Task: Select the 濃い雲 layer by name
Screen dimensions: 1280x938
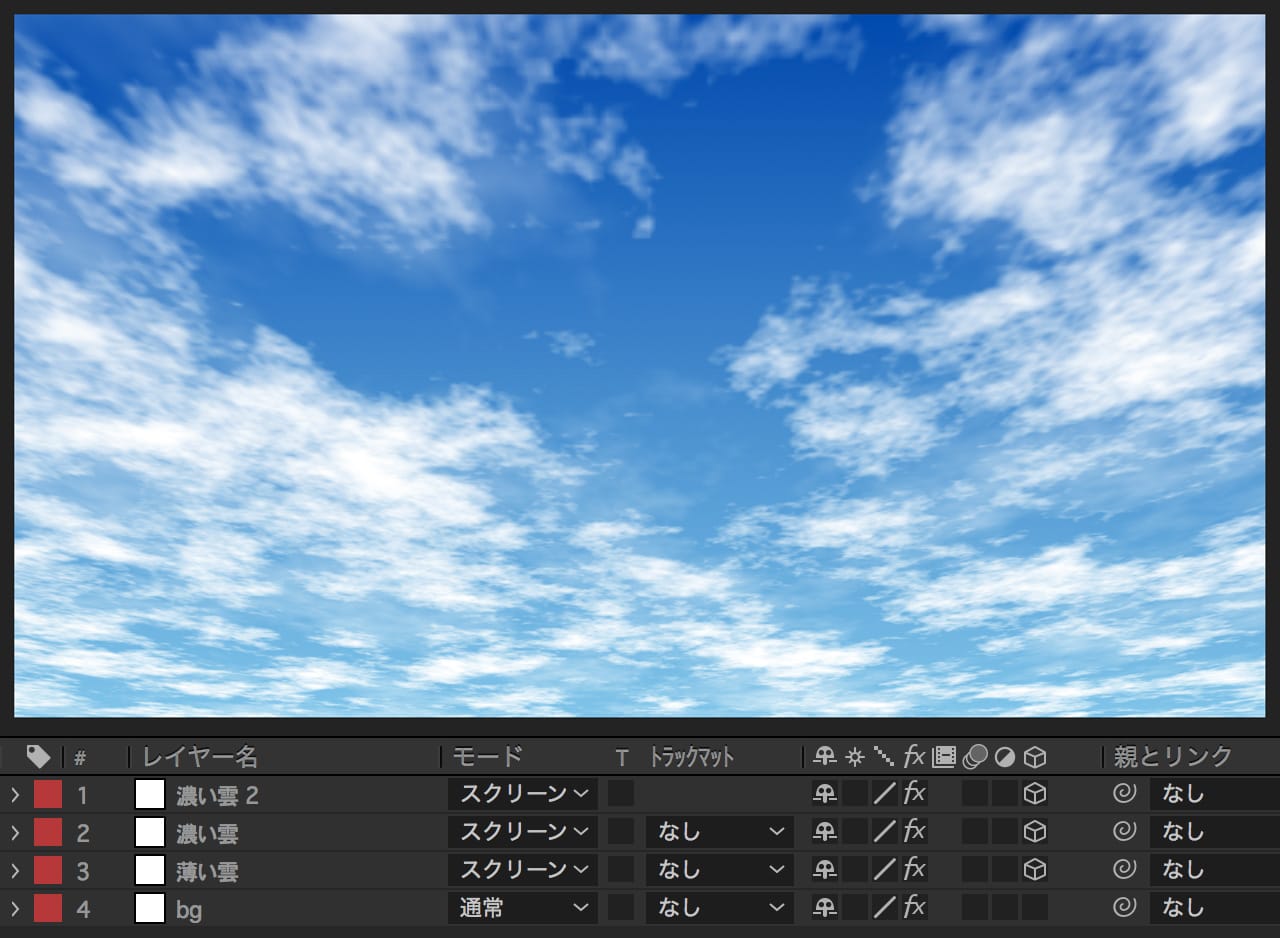Action: click(x=207, y=832)
